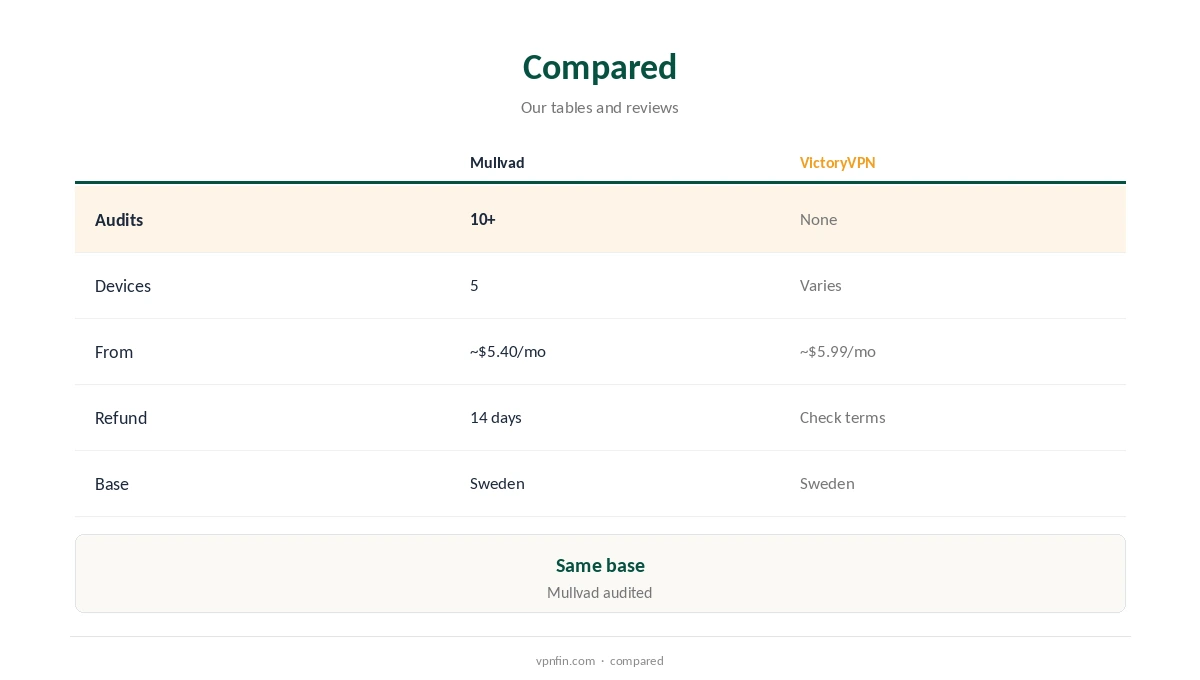This screenshot has width=1200, height=680.
Task: Click the 'From' row label
Action: [114, 352]
